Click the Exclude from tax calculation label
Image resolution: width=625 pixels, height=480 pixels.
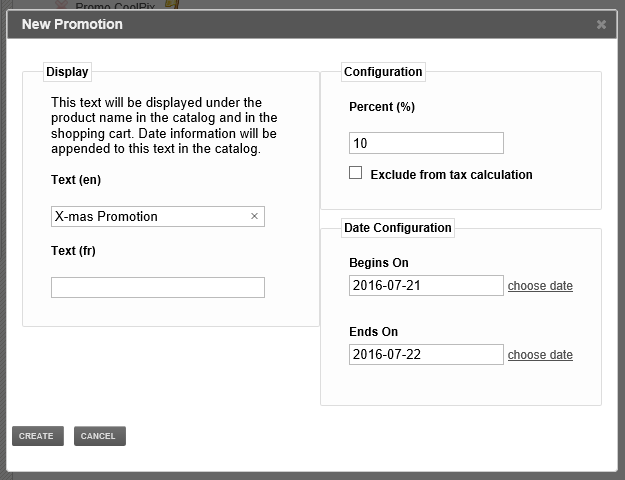(451, 175)
